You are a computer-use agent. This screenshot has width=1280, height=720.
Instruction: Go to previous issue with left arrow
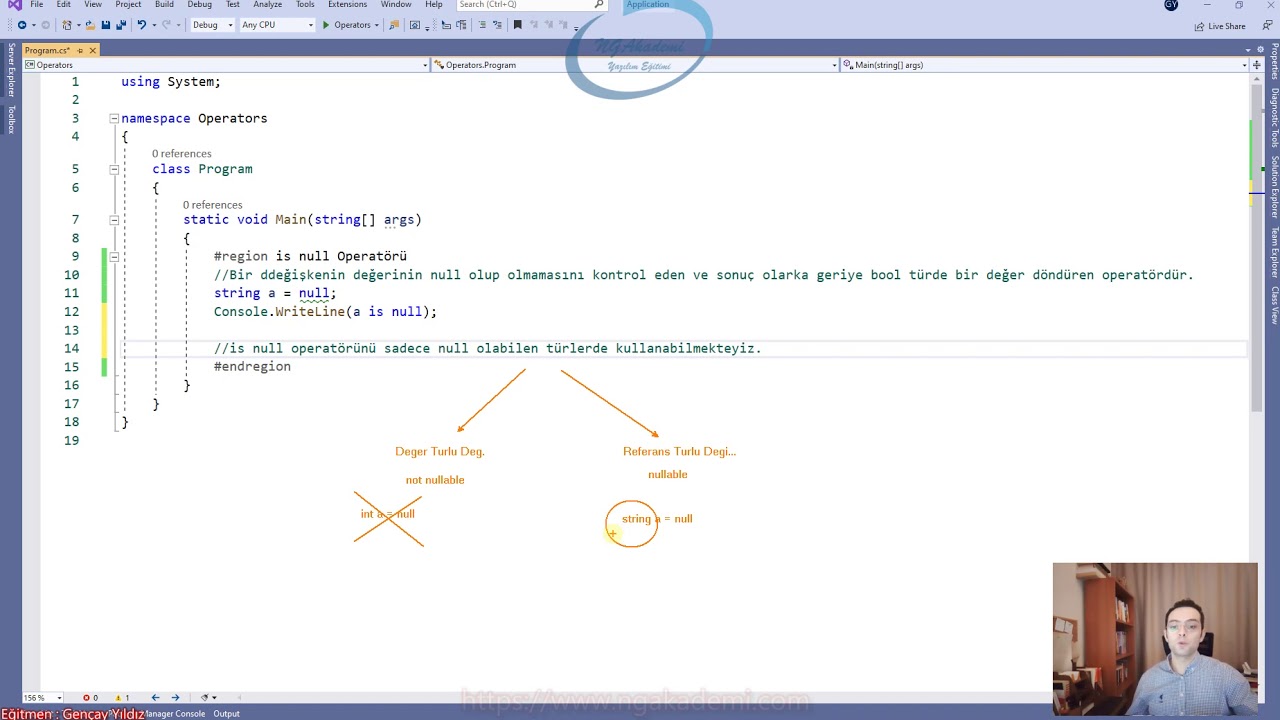click(x=155, y=698)
